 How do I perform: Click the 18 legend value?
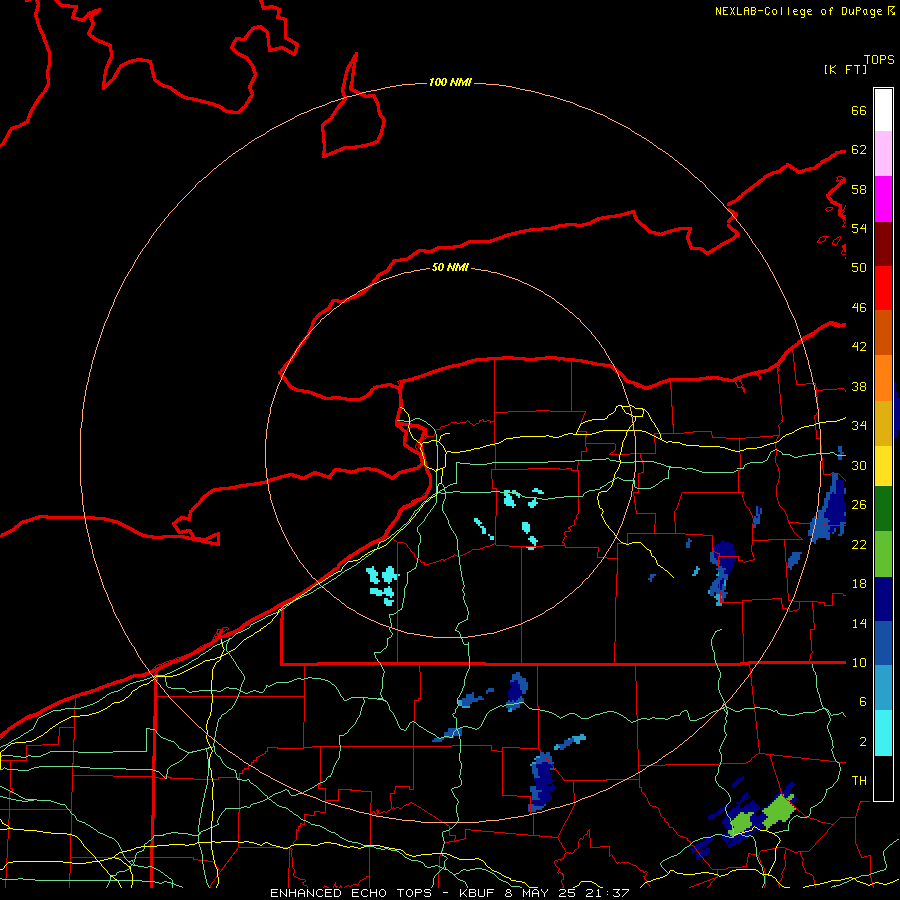pos(859,584)
